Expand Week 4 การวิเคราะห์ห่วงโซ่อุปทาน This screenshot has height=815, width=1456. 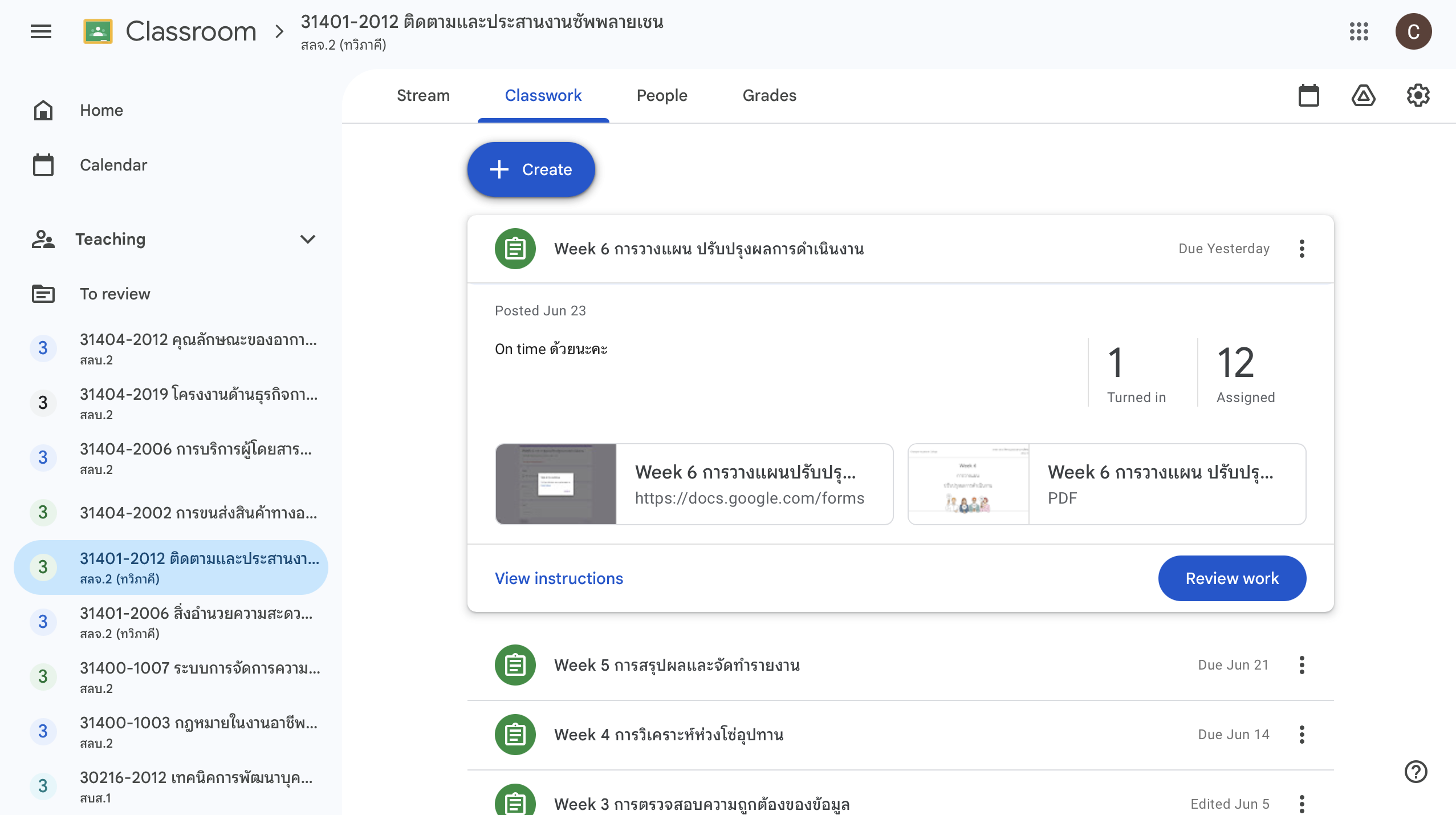(901, 735)
